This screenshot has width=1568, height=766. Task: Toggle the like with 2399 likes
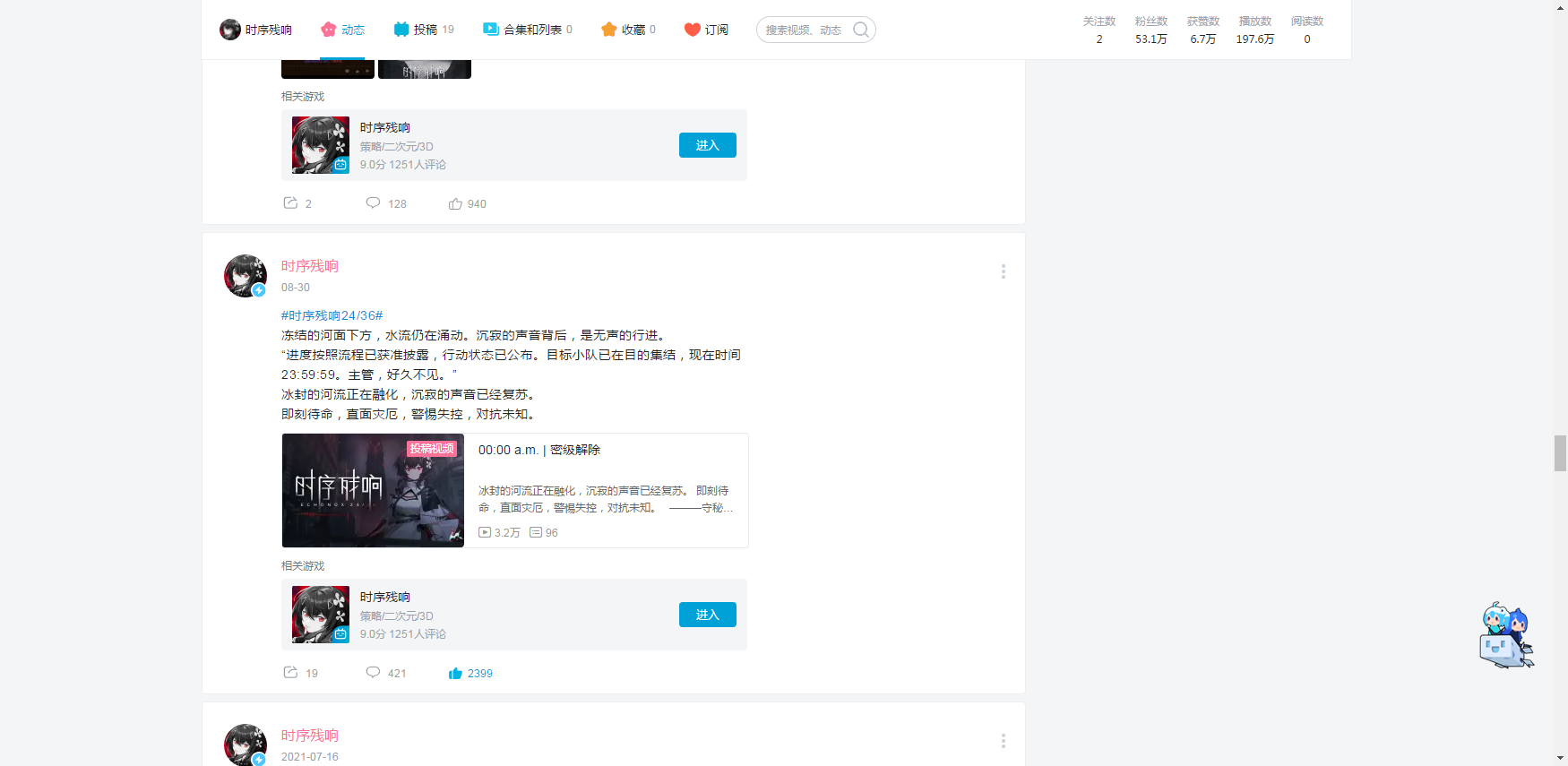470,673
